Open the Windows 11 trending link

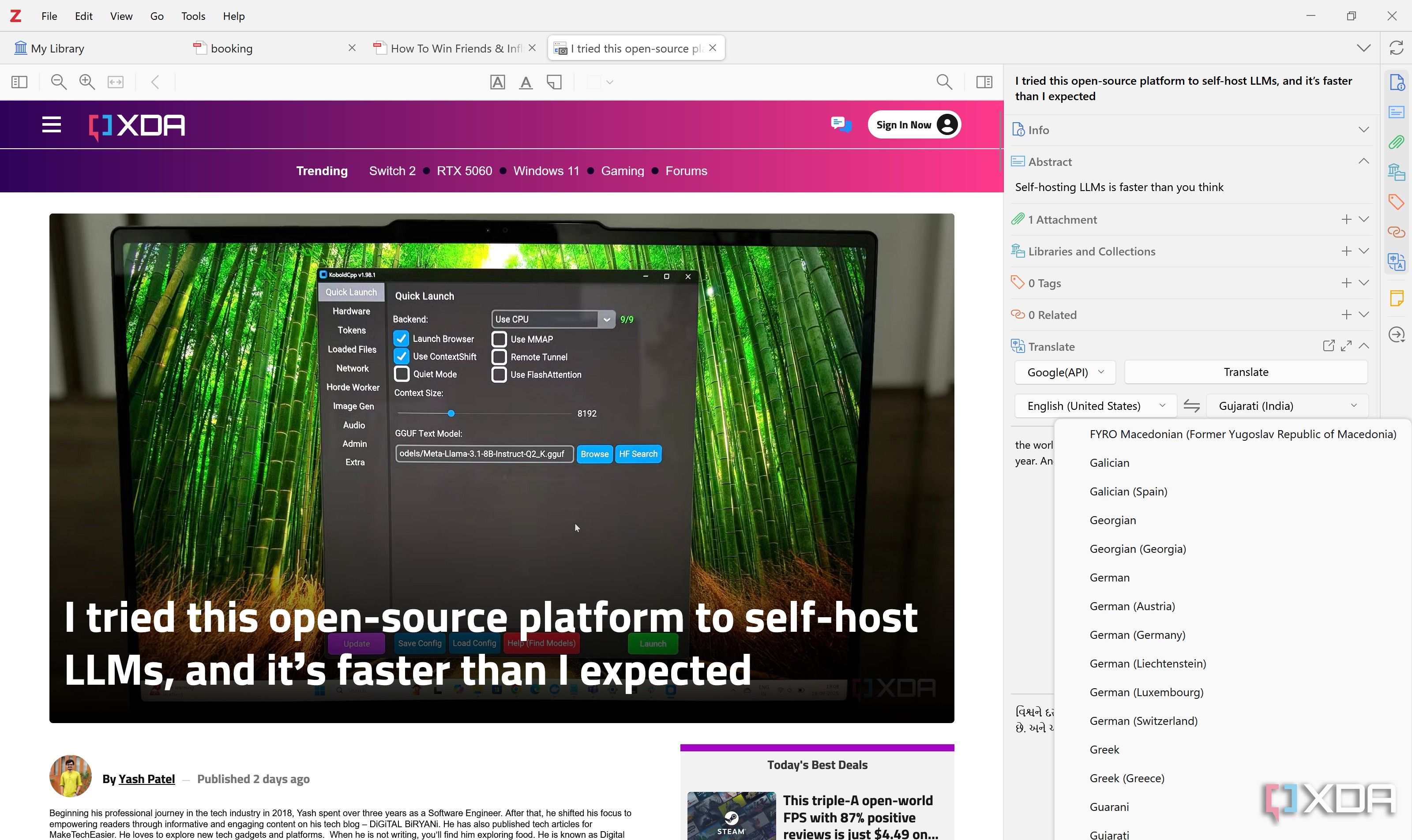pos(546,171)
